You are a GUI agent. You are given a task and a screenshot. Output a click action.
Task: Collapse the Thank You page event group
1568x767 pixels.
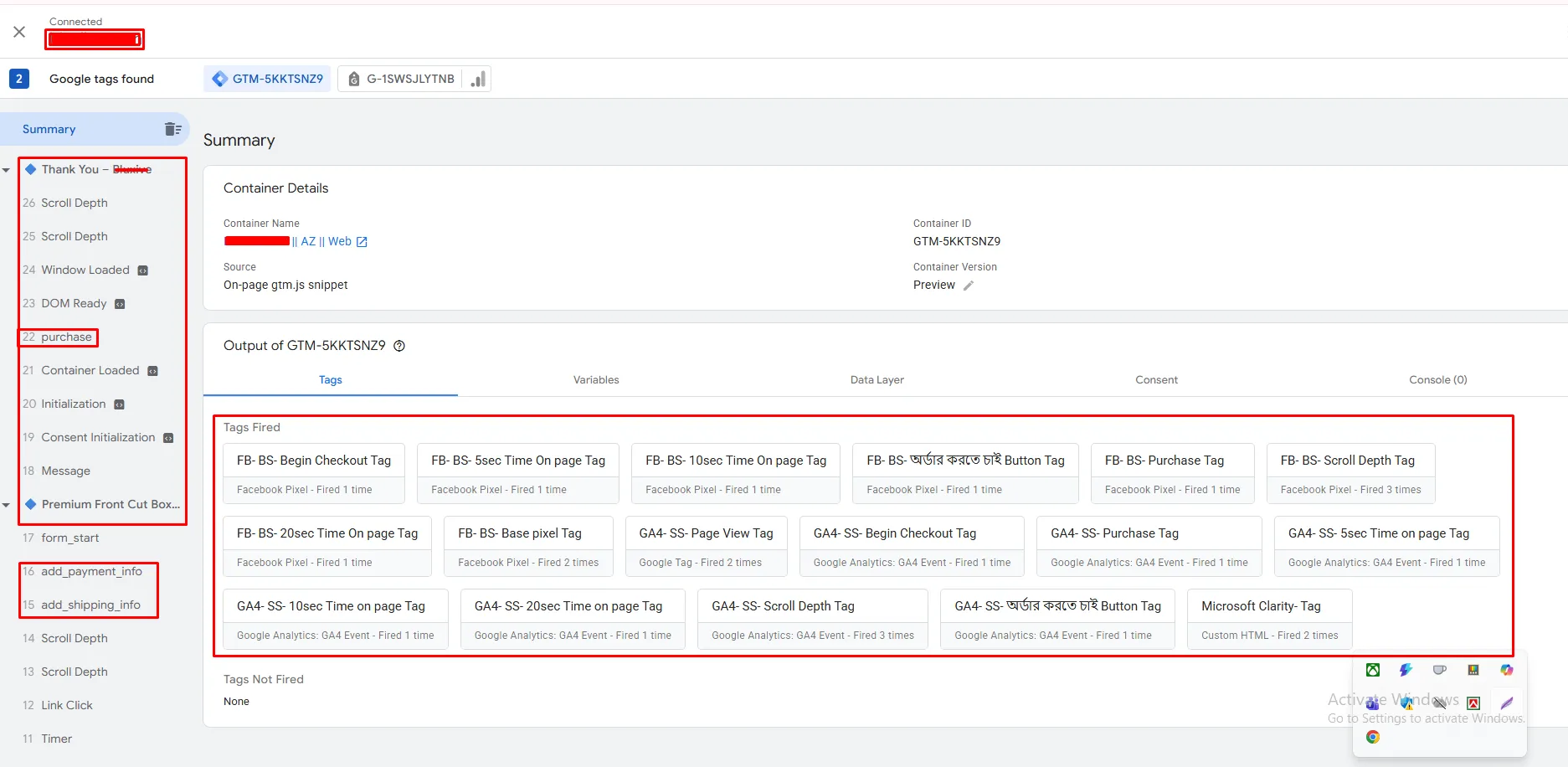coord(7,170)
